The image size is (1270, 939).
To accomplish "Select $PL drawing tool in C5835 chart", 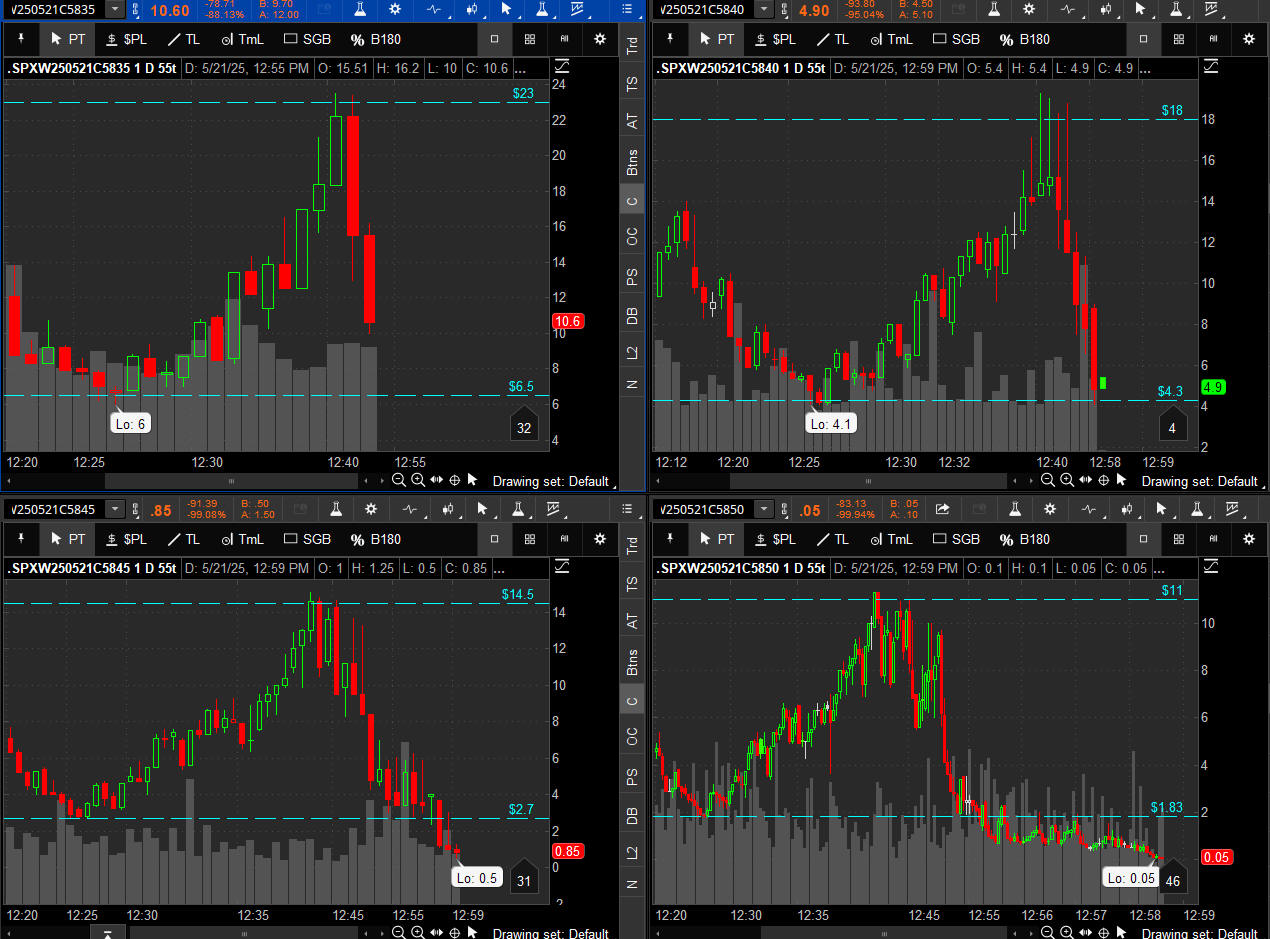I will pos(127,39).
